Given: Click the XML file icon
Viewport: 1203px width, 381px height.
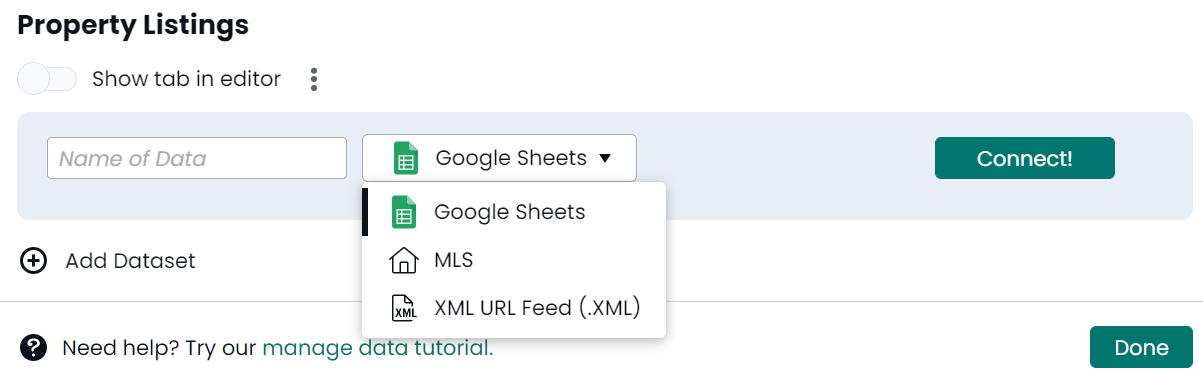Looking at the screenshot, I should [x=404, y=308].
